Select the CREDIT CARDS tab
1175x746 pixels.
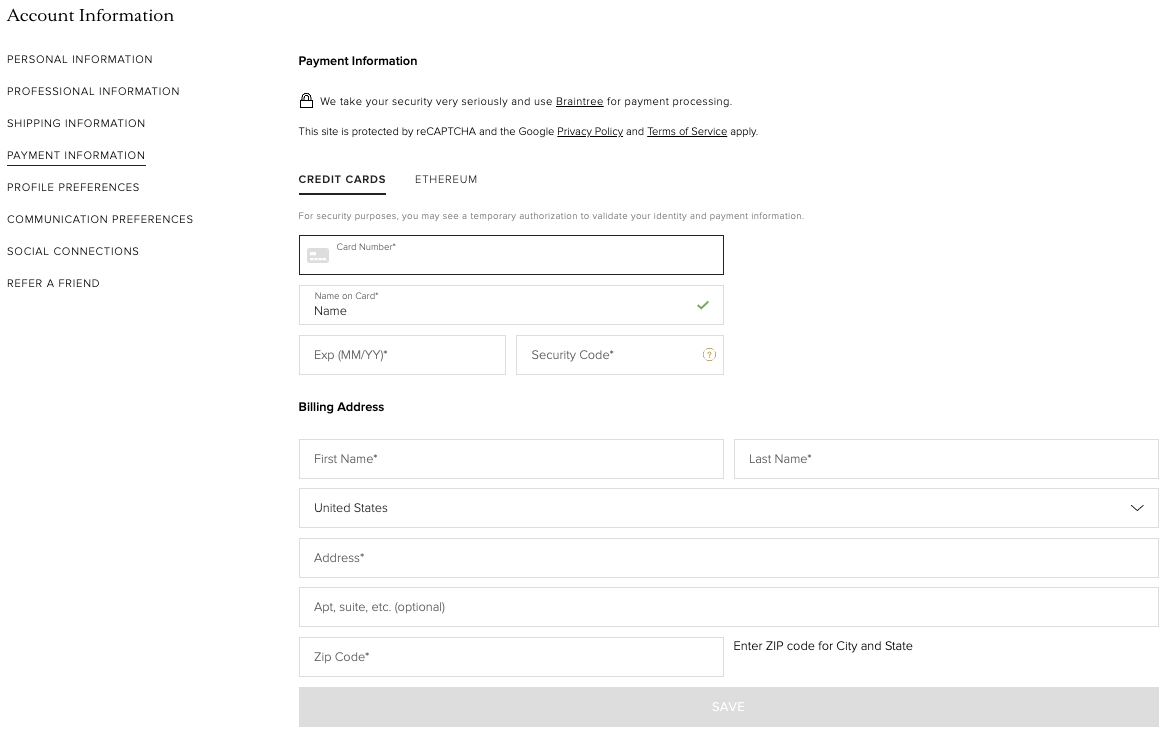point(342,179)
